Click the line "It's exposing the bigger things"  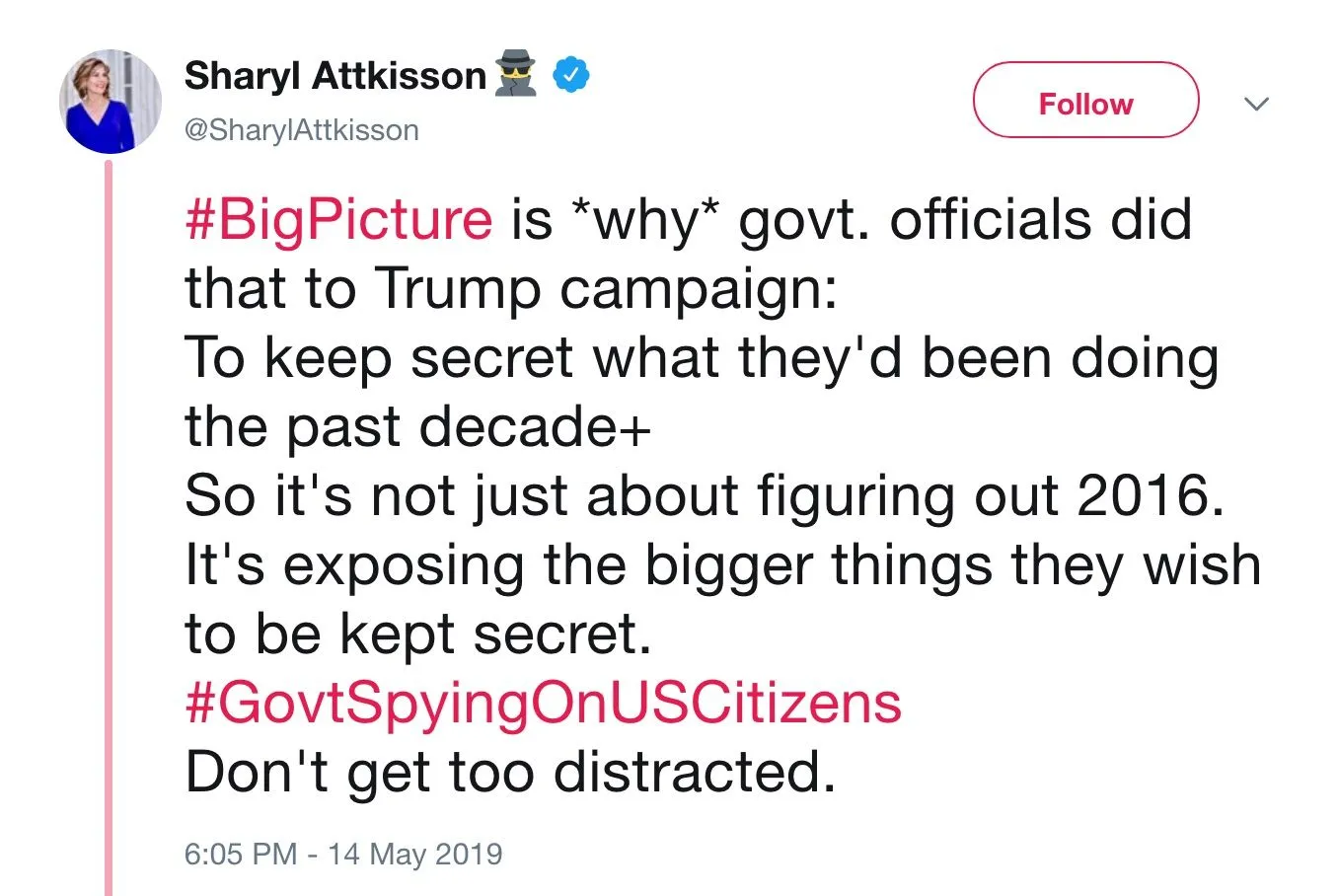point(722,564)
